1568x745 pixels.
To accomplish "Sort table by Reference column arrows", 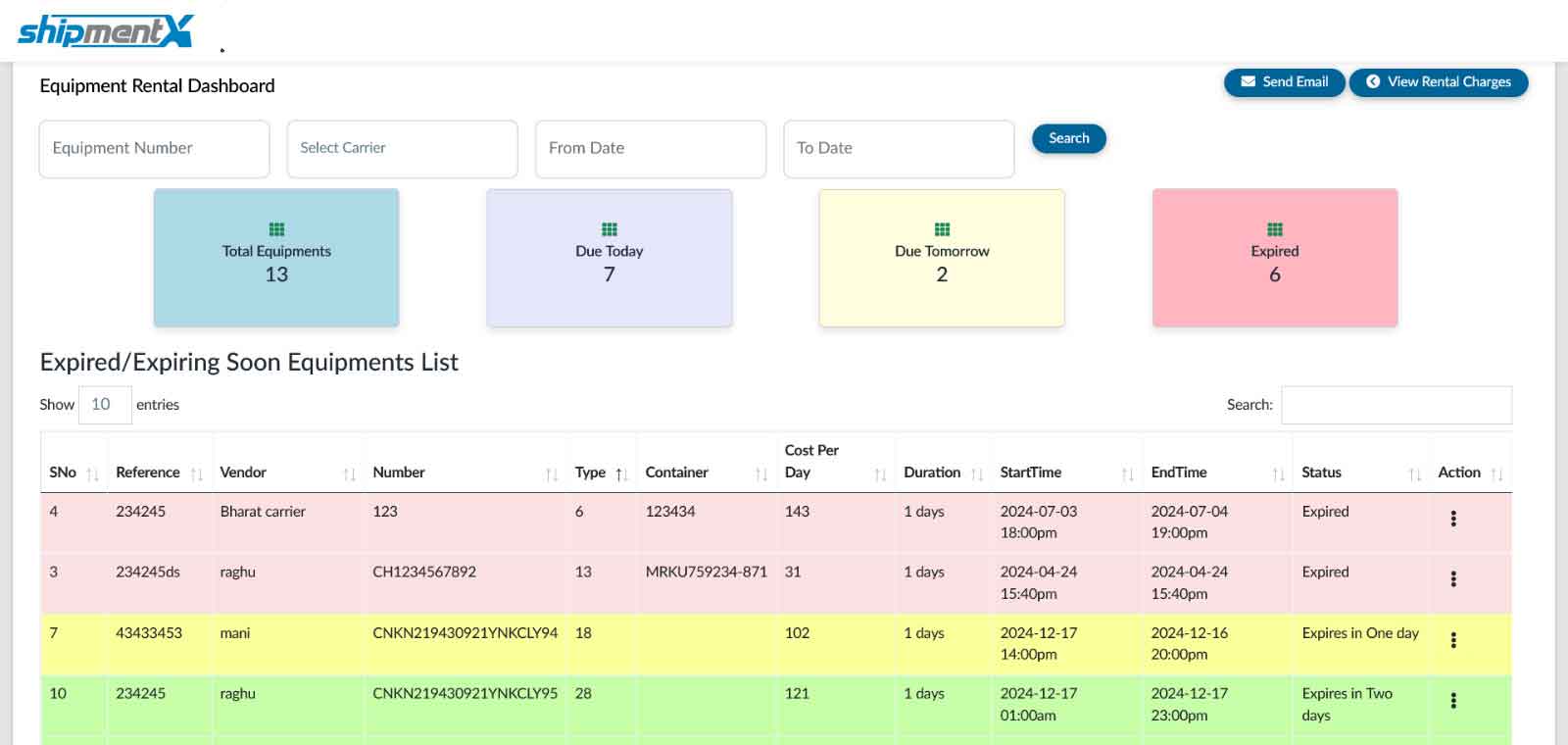I will pos(197,474).
